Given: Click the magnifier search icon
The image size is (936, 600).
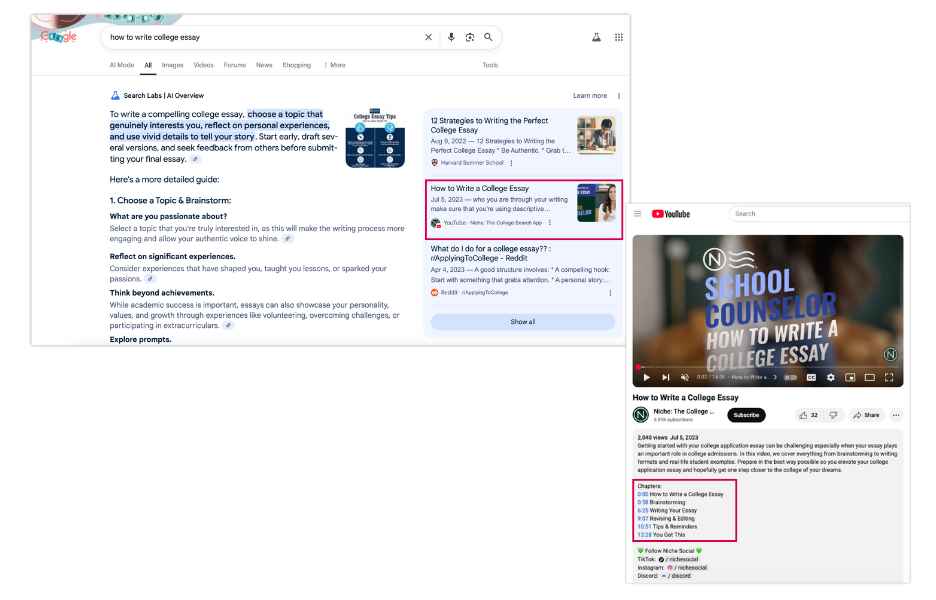Looking at the screenshot, I should [488, 37].
